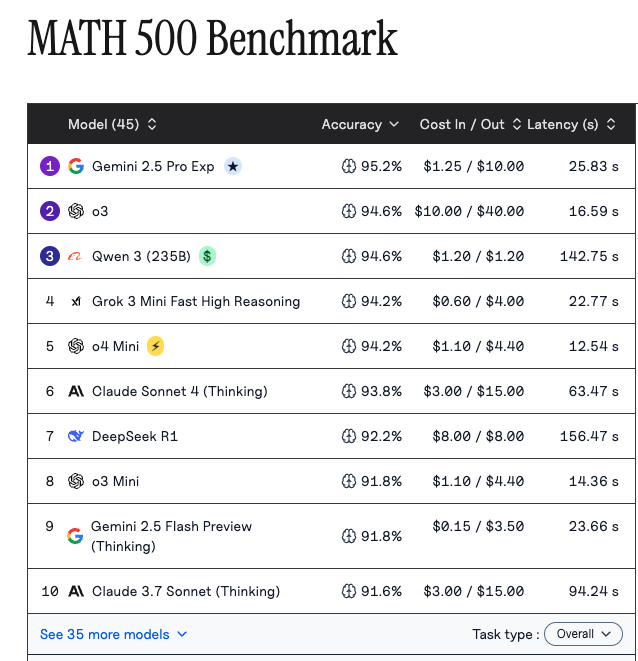Click the MATH 500 Benchmark heading
Image resolution: width=638 pixels, height=661 pixels.
212,39
